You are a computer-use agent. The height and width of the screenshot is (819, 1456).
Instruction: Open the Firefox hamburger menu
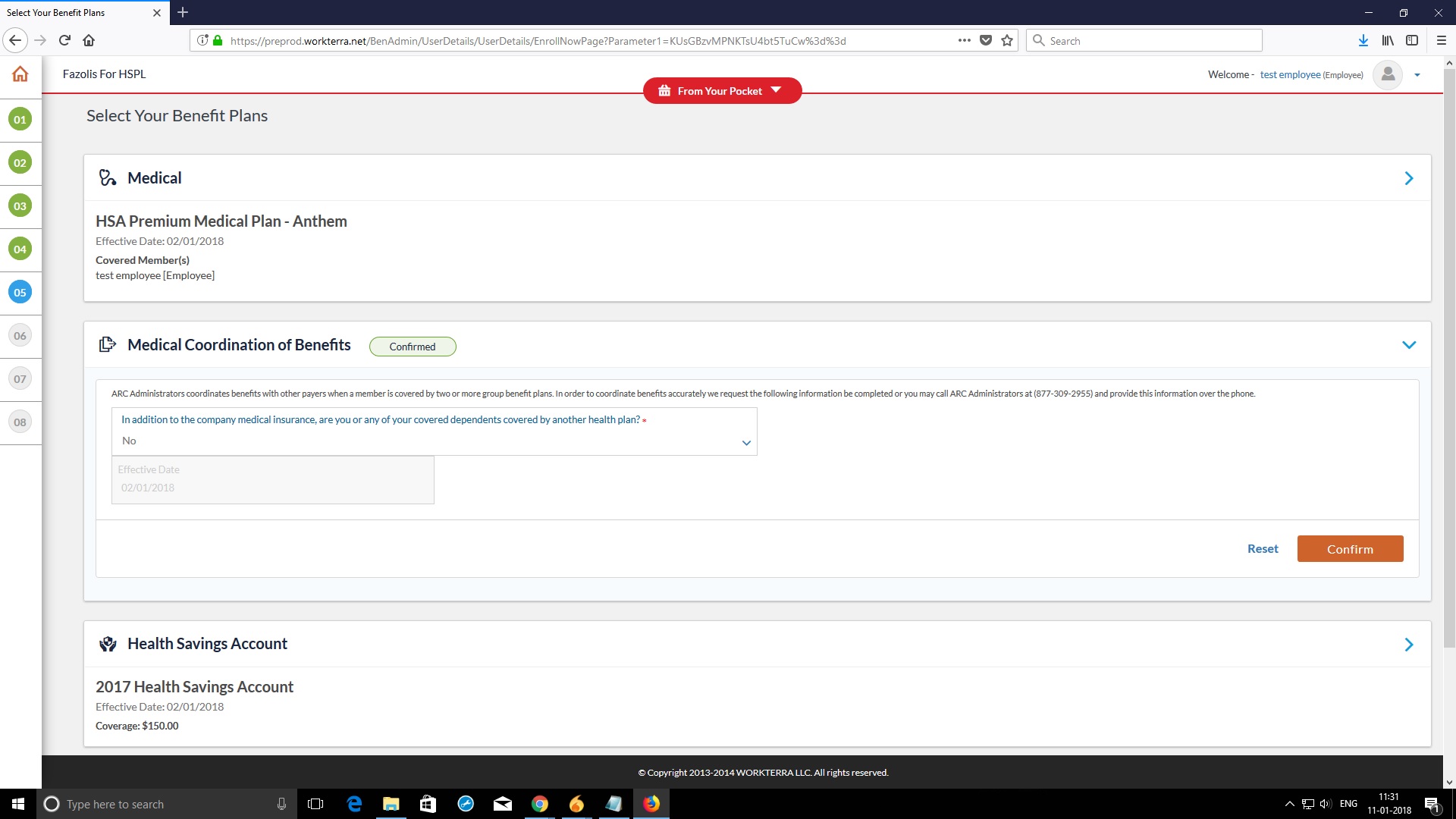[1442, 40]
